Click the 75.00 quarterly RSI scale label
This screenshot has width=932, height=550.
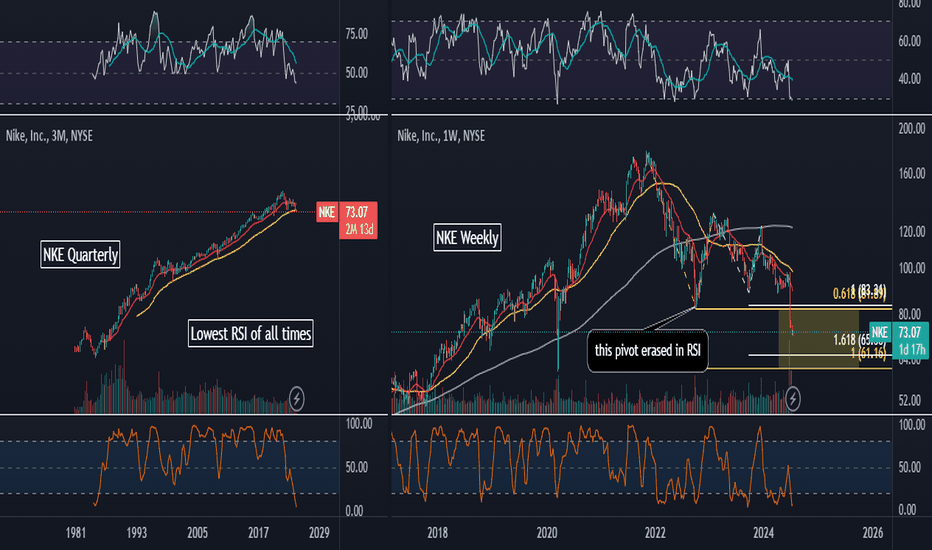pos(357,34)
